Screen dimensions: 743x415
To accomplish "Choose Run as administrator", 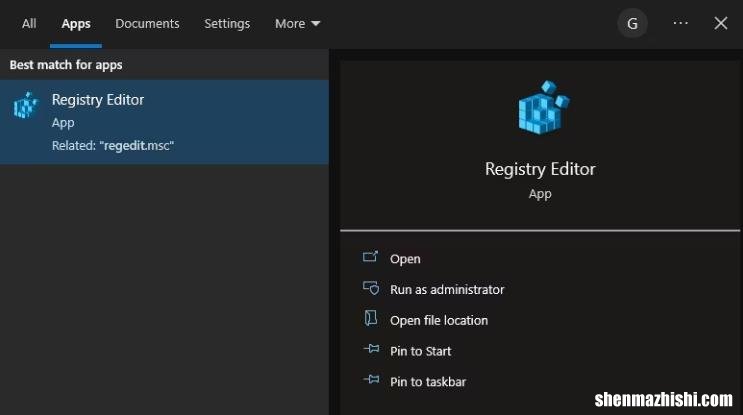I will pos(447,289).
